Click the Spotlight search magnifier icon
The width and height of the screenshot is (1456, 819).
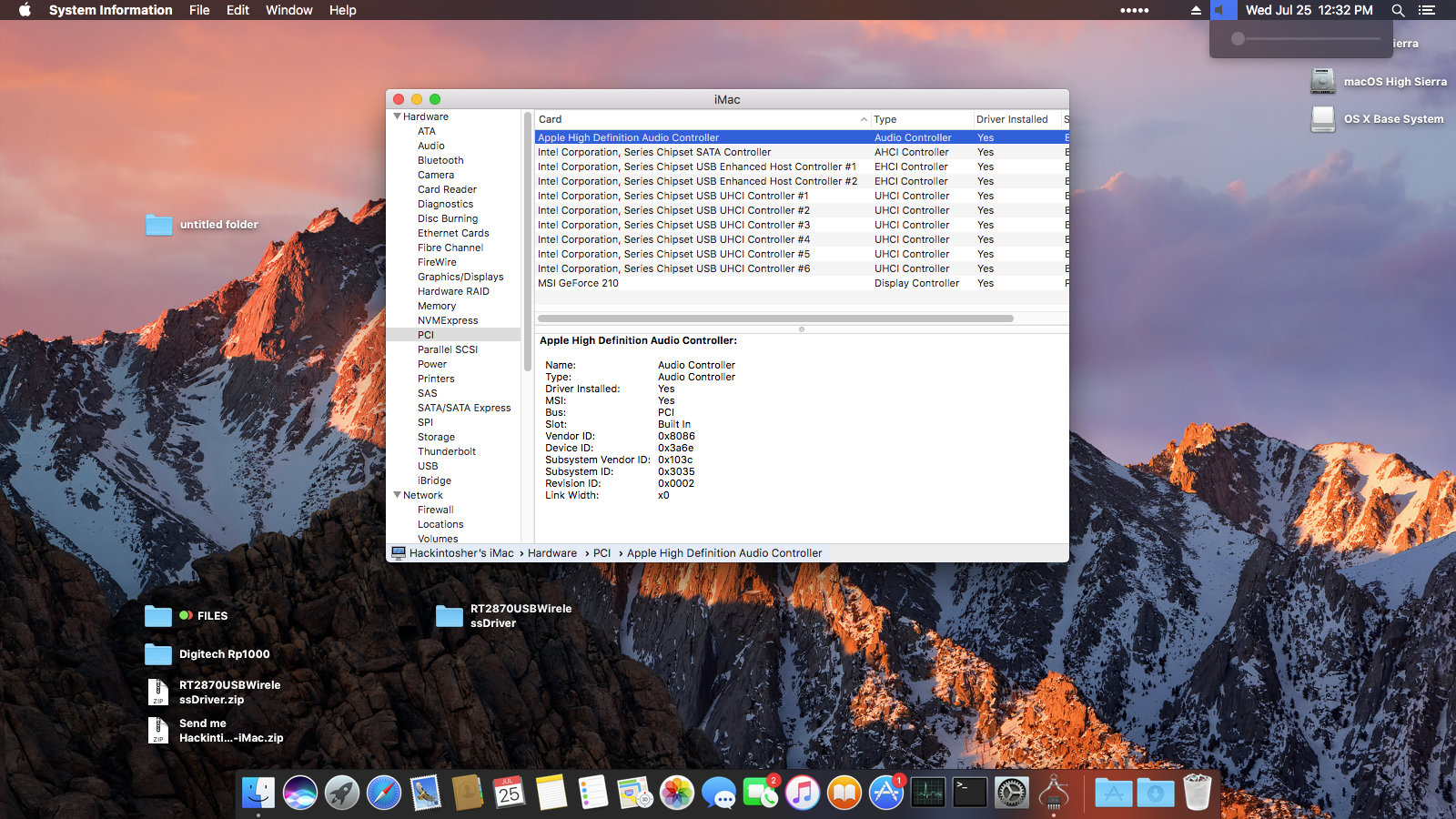(1398, 10)
